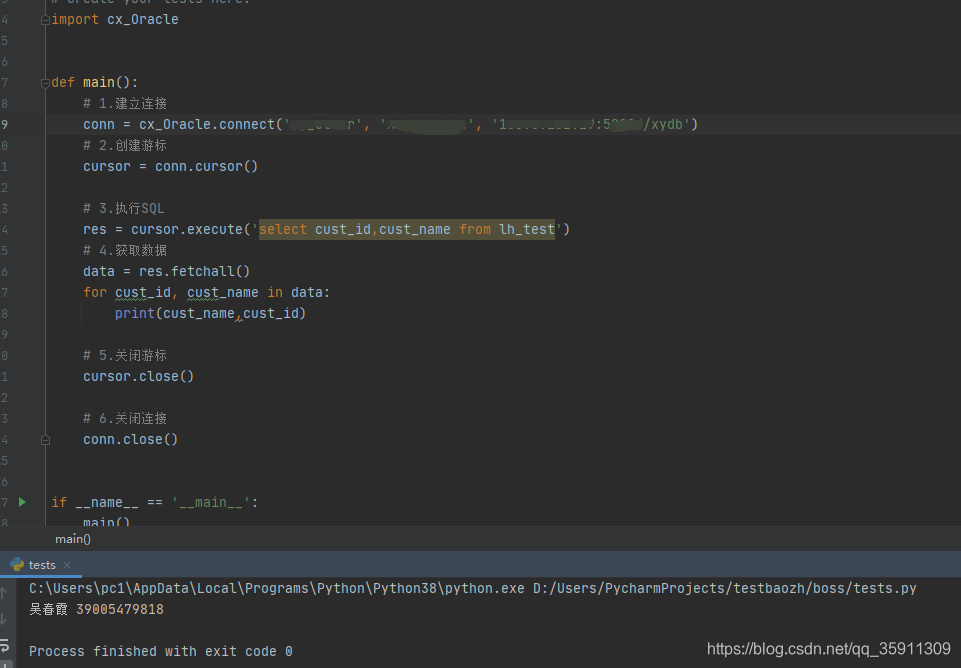Image resolution: width=961 pixels, height=668 pixels.
Task: Toggle folding of the conn.close() code region
Action: 44,439
